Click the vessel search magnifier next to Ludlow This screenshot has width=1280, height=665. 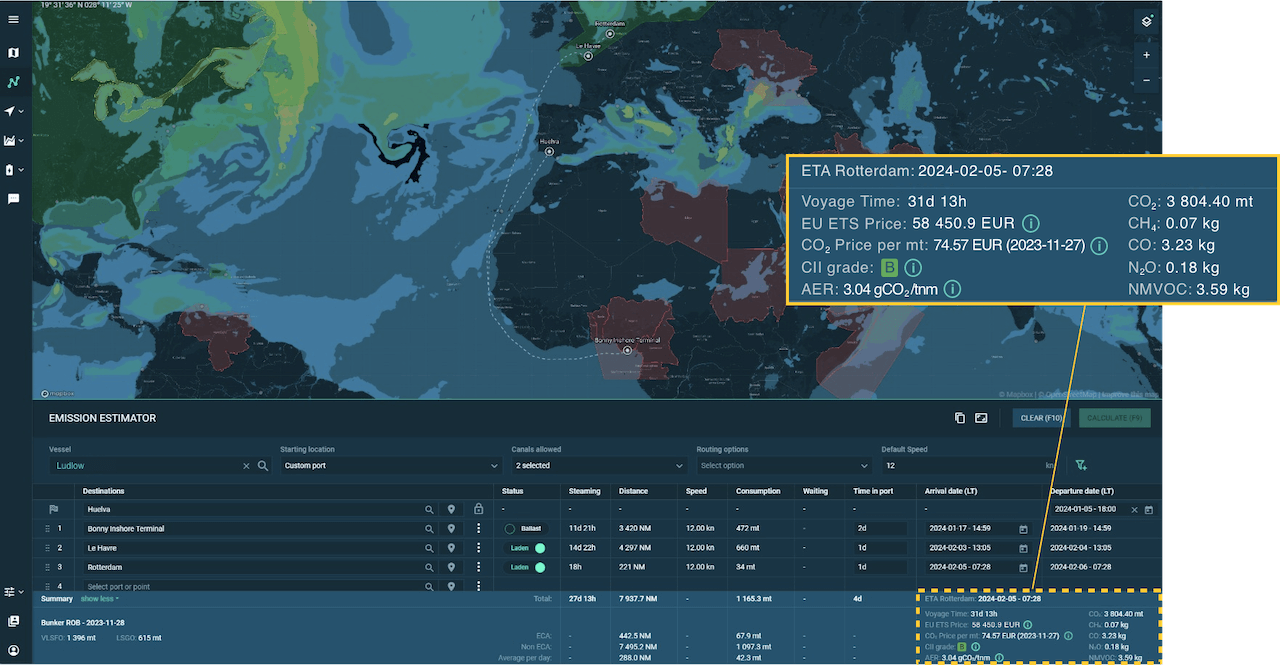point(260,465)
